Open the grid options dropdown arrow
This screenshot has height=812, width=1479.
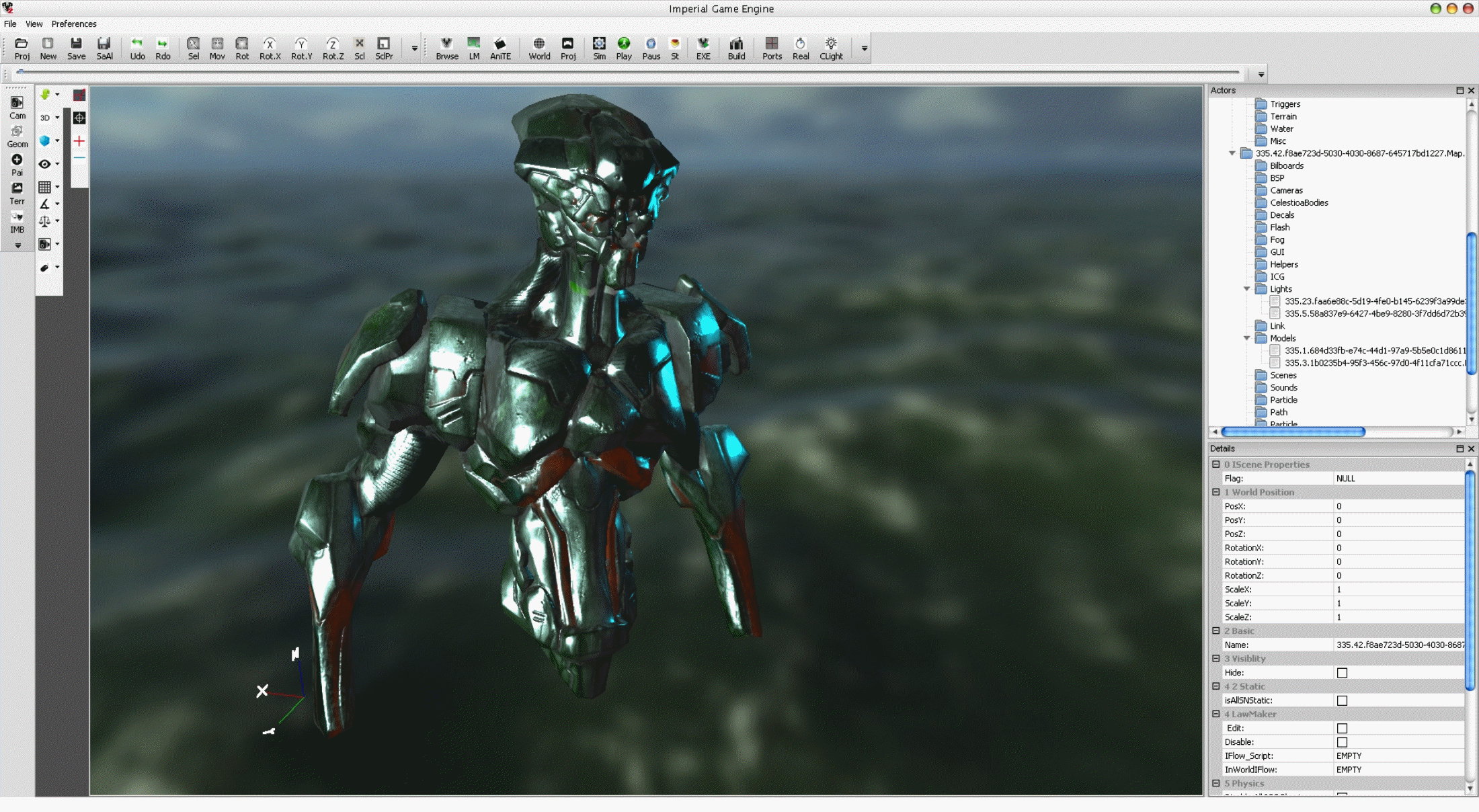click(x=57, y=188)
